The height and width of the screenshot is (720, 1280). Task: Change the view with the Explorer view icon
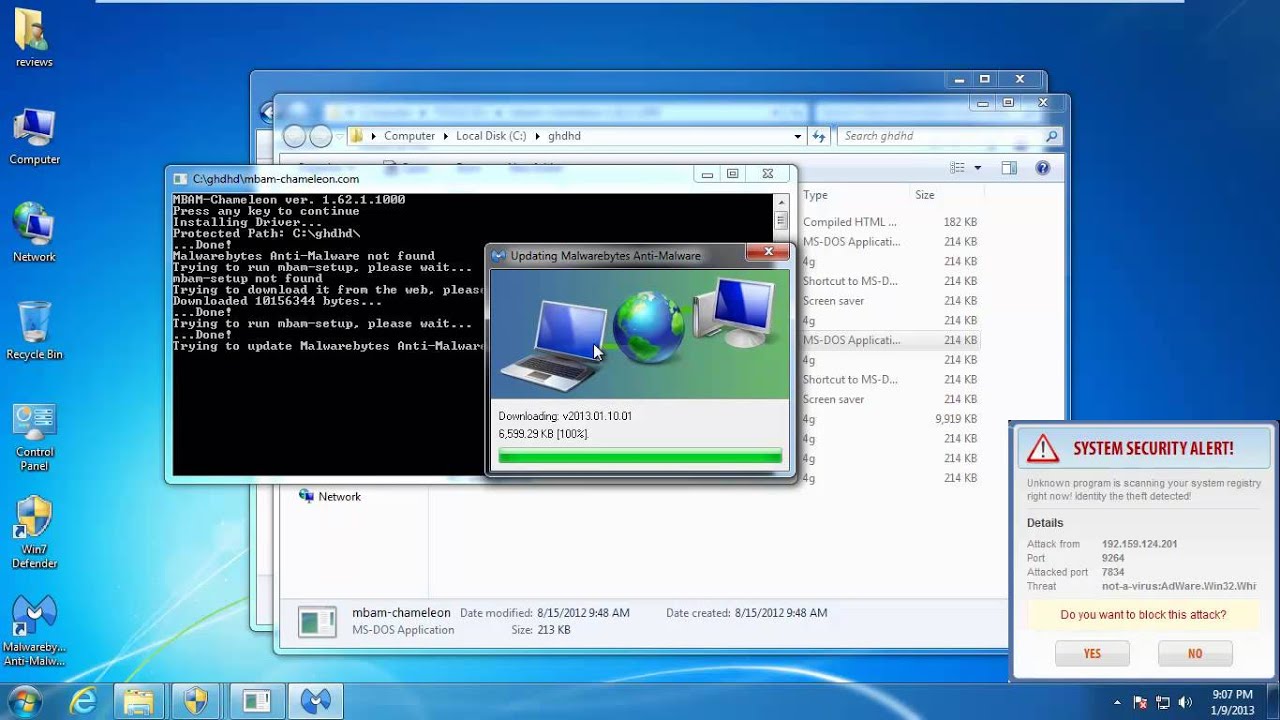point(958,168)
